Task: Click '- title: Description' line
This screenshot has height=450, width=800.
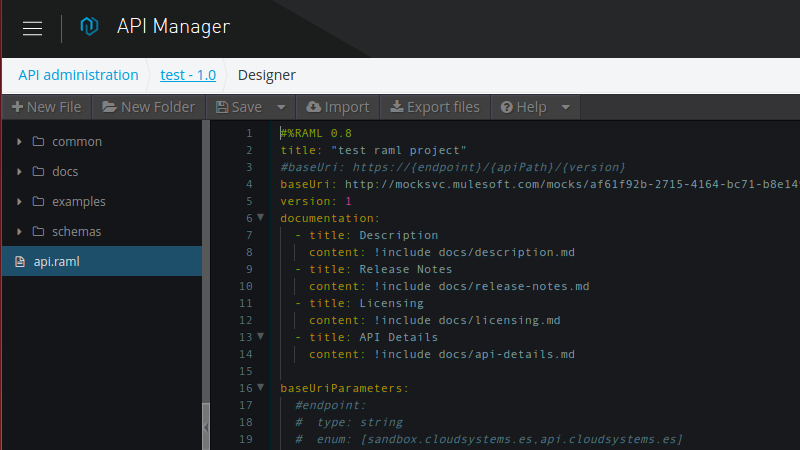Action: pyautogui.click(x=366, y=235)
